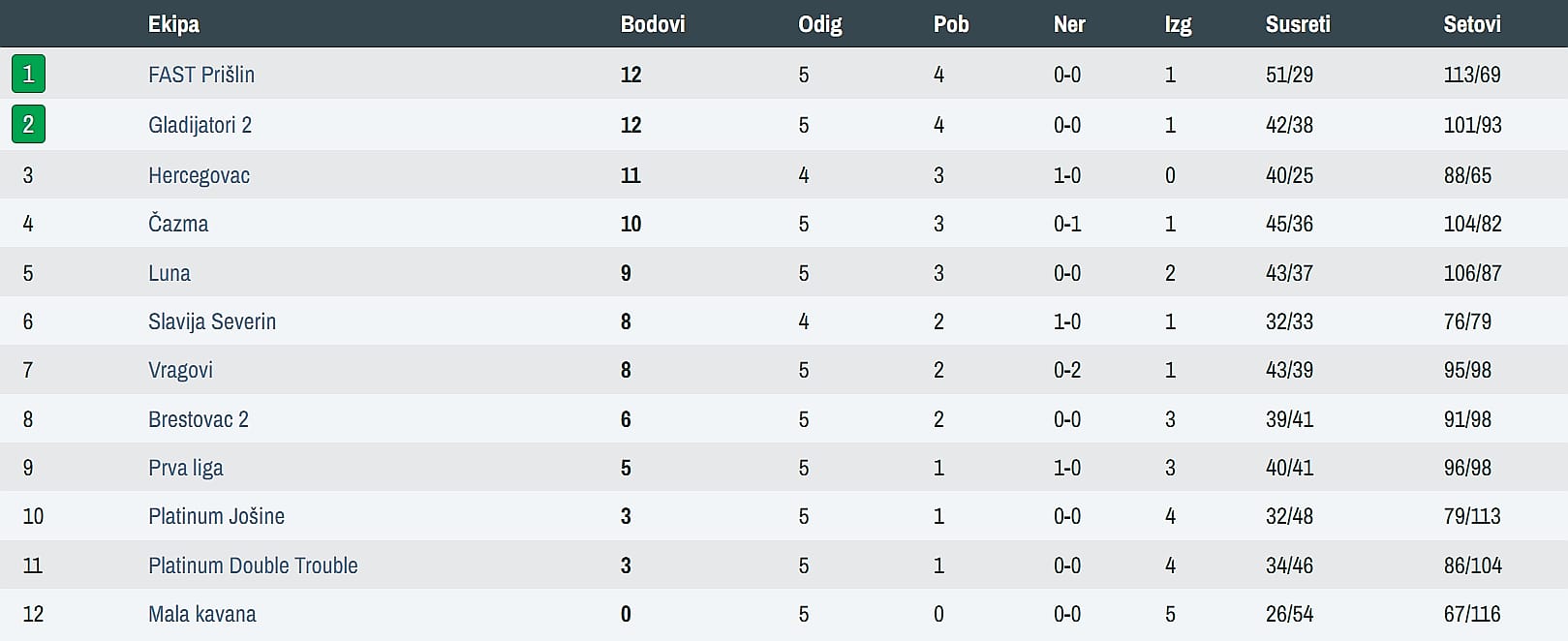
Task: Click the Bodovi column header
Action: click(653, 24)
